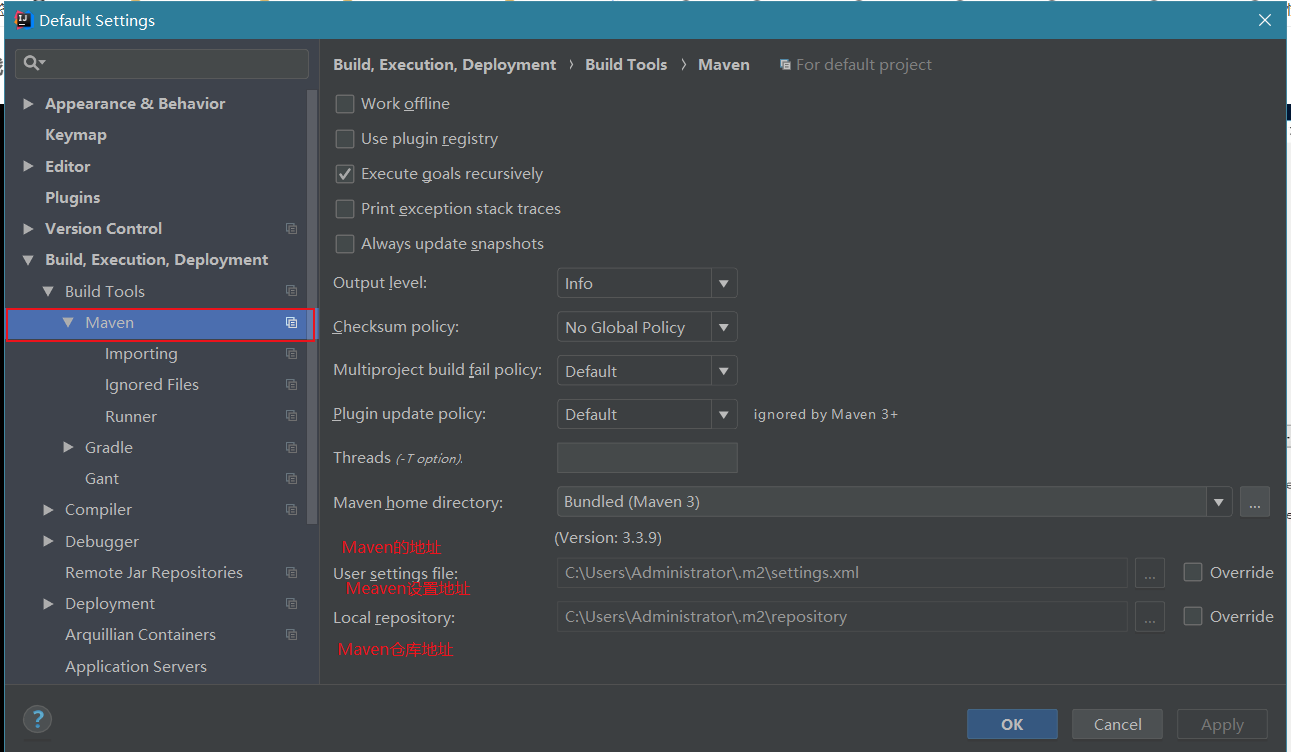Click the Build Tools breadcrumb

[626, 65]
